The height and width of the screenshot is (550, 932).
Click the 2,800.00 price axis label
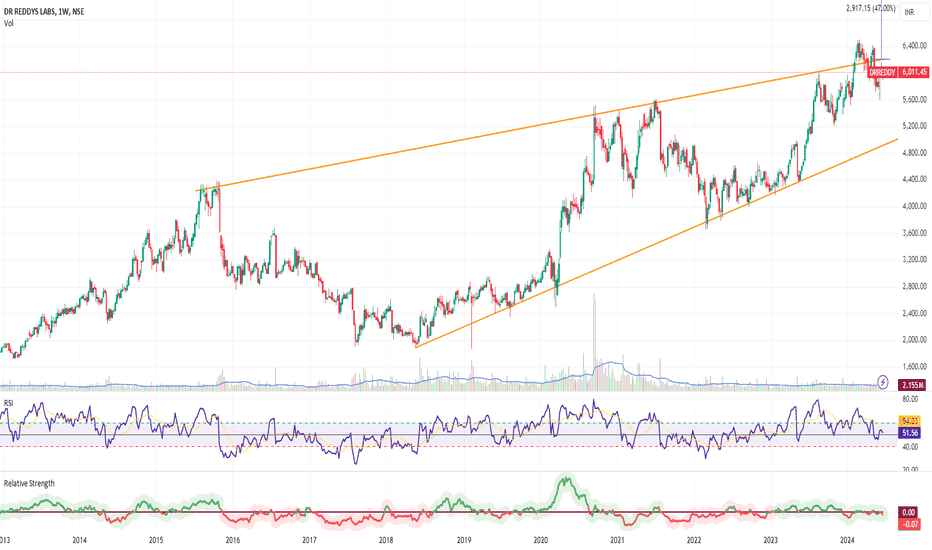click(914, 287)
